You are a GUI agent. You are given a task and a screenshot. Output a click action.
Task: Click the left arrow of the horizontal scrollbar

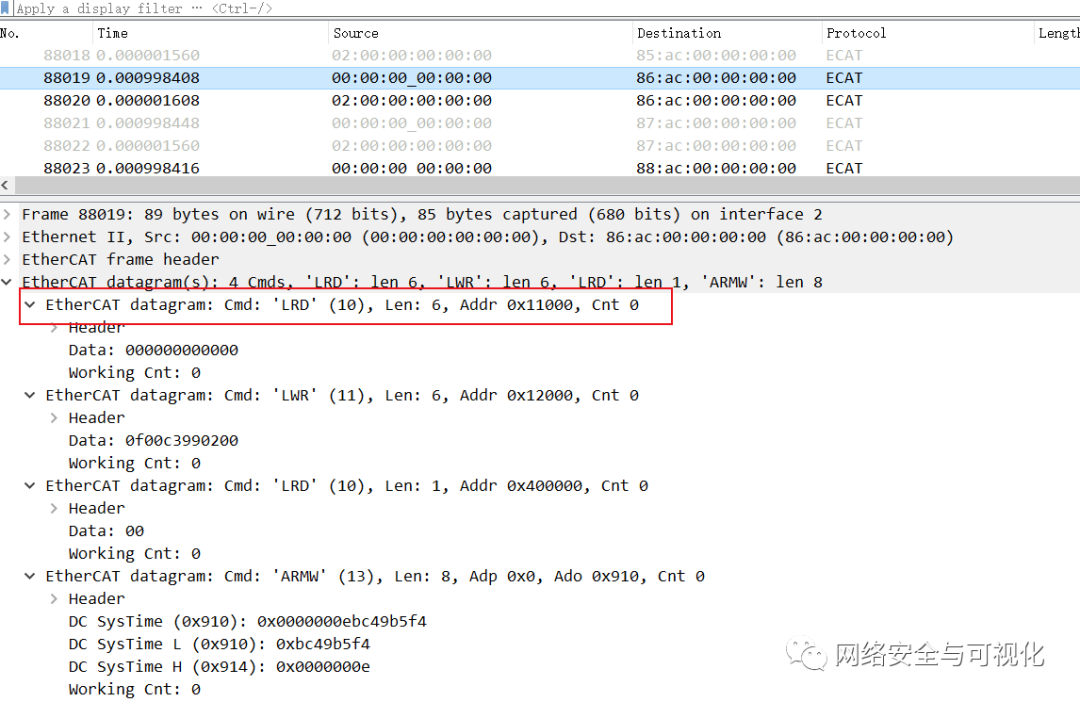coord(6,184)
